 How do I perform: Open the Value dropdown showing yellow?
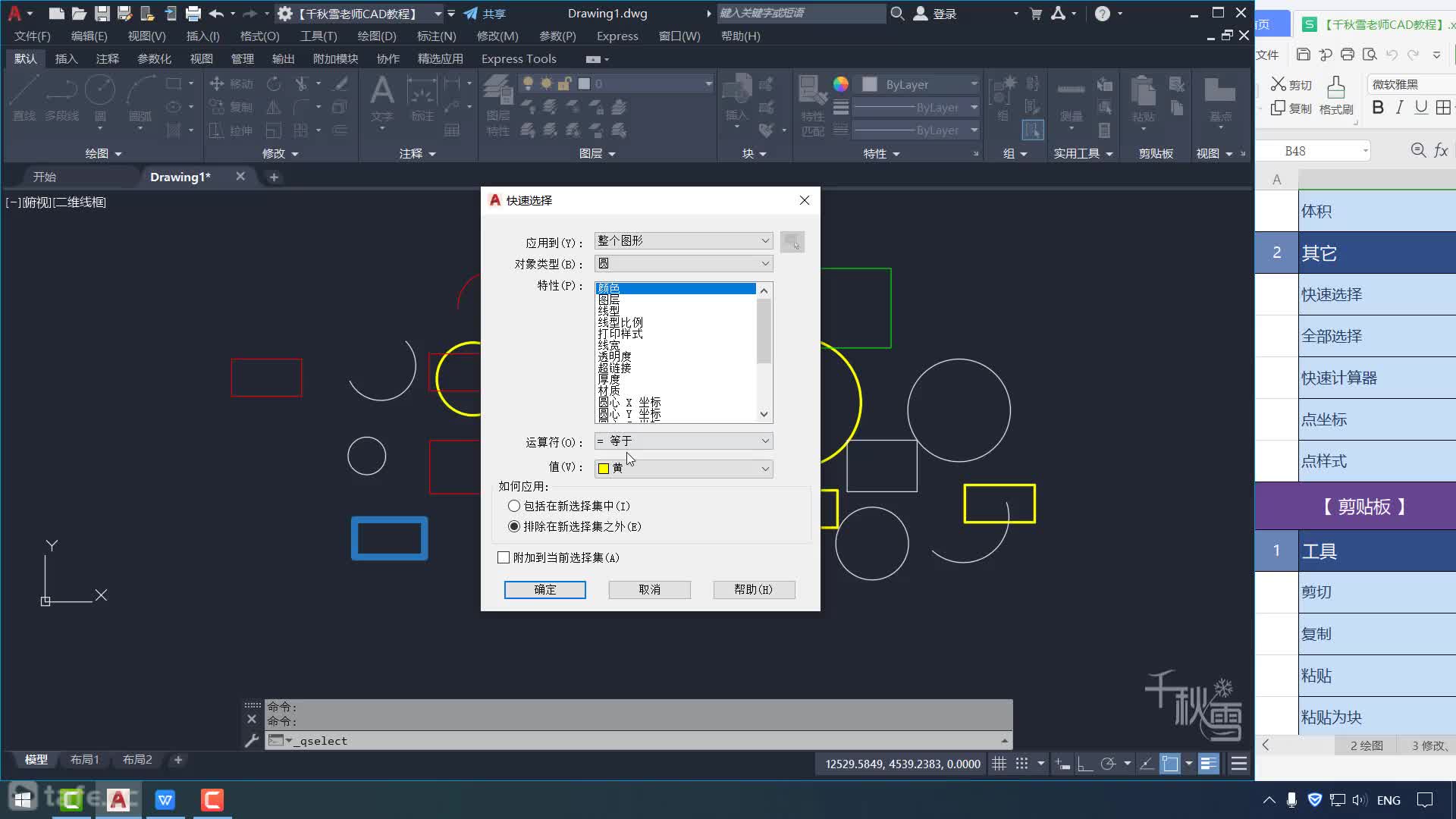click(x=683, y=469)
